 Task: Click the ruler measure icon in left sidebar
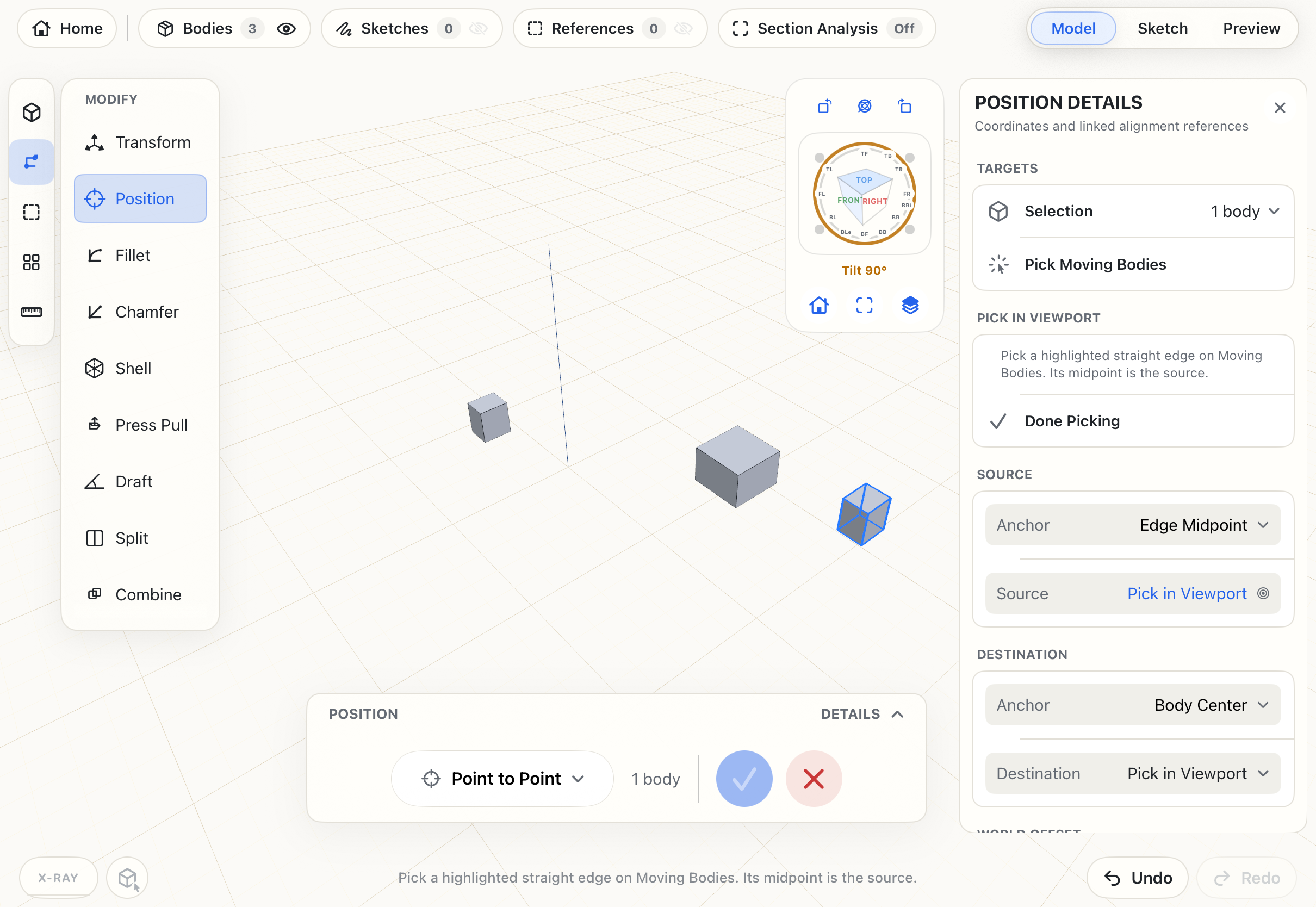[x=31, y=312]
